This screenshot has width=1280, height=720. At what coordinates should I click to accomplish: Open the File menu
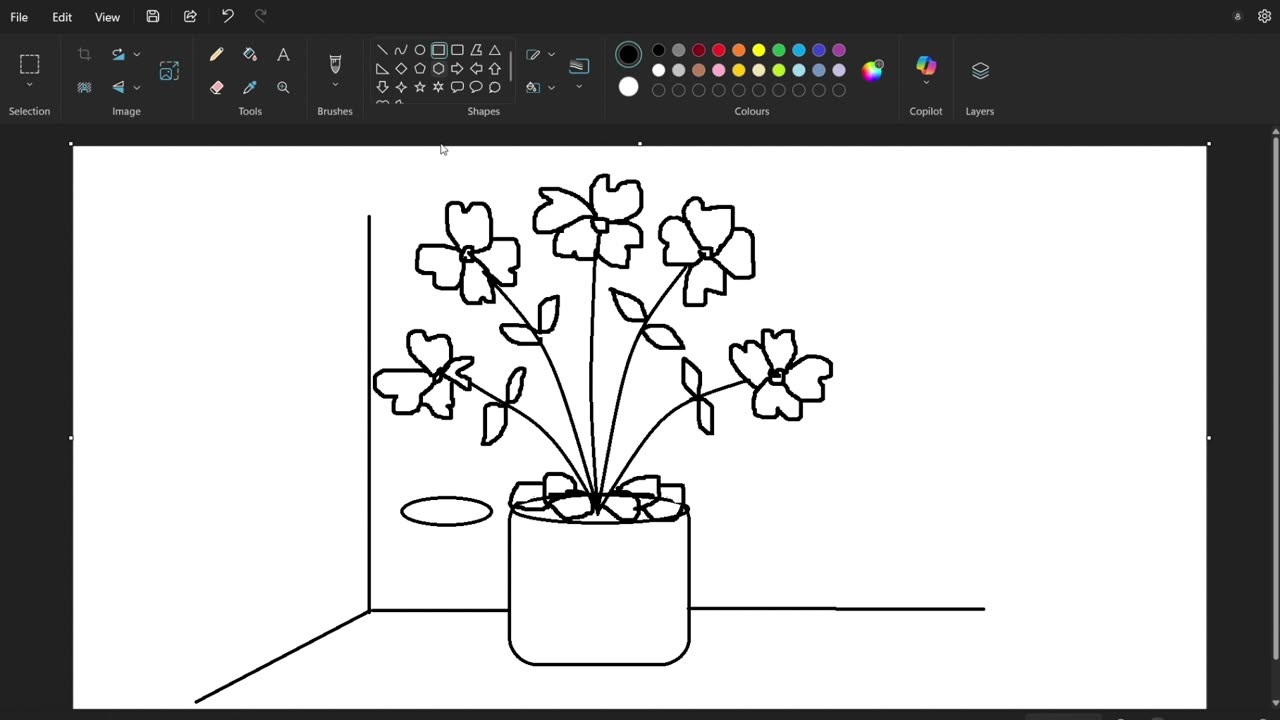(19, 17)
